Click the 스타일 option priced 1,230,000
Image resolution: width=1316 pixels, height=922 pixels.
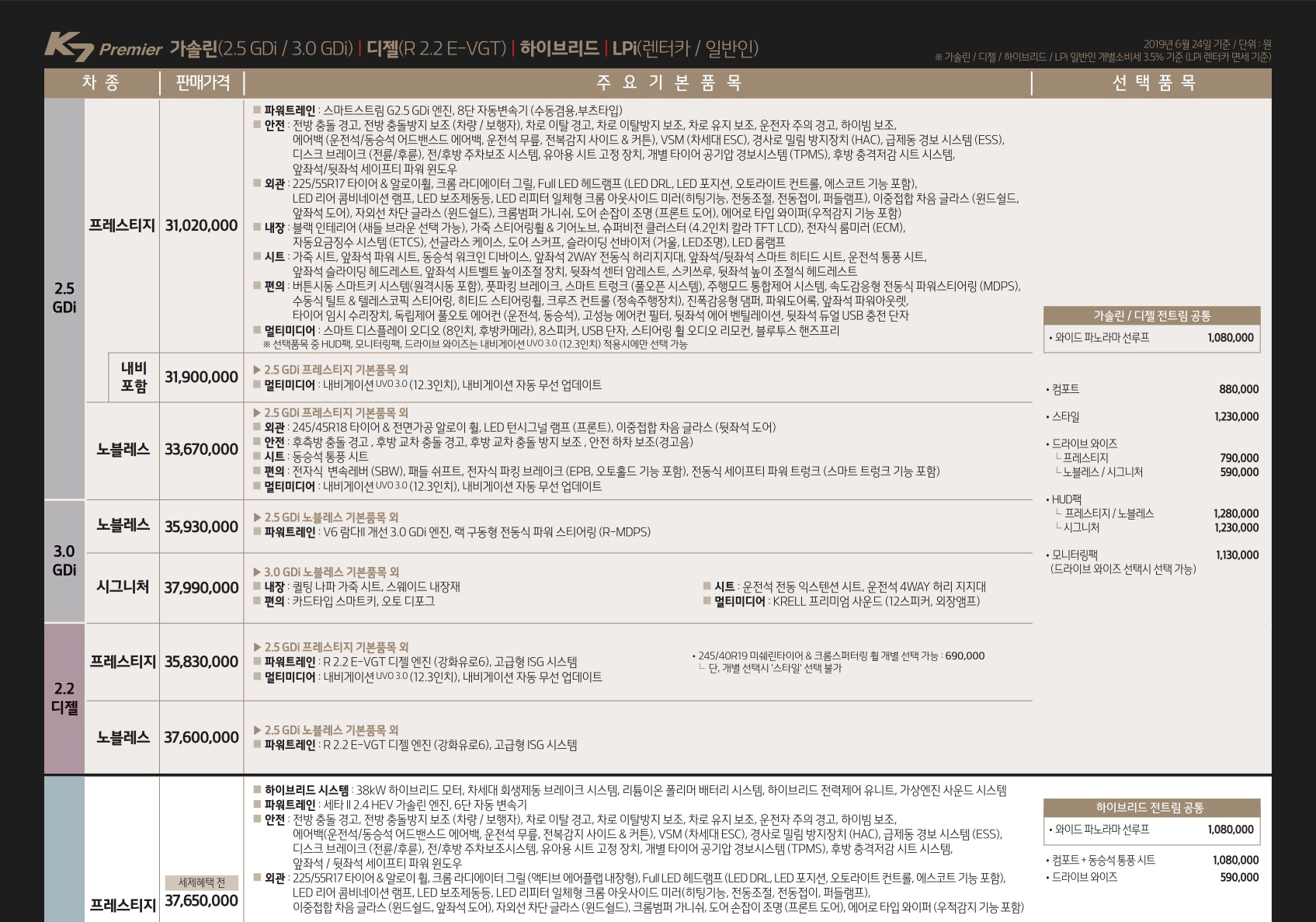[1152, 416]
